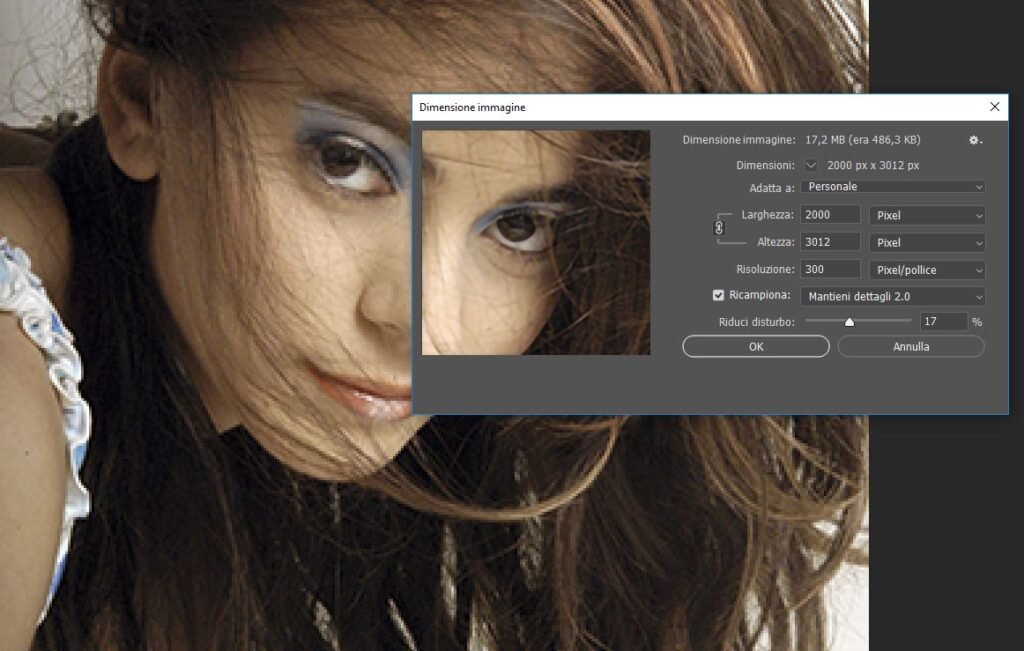This screenshot has width=1024, height=651.
Task: Open the Pixel/pollice resolution unit dropdown
Action: pos(927,270)
